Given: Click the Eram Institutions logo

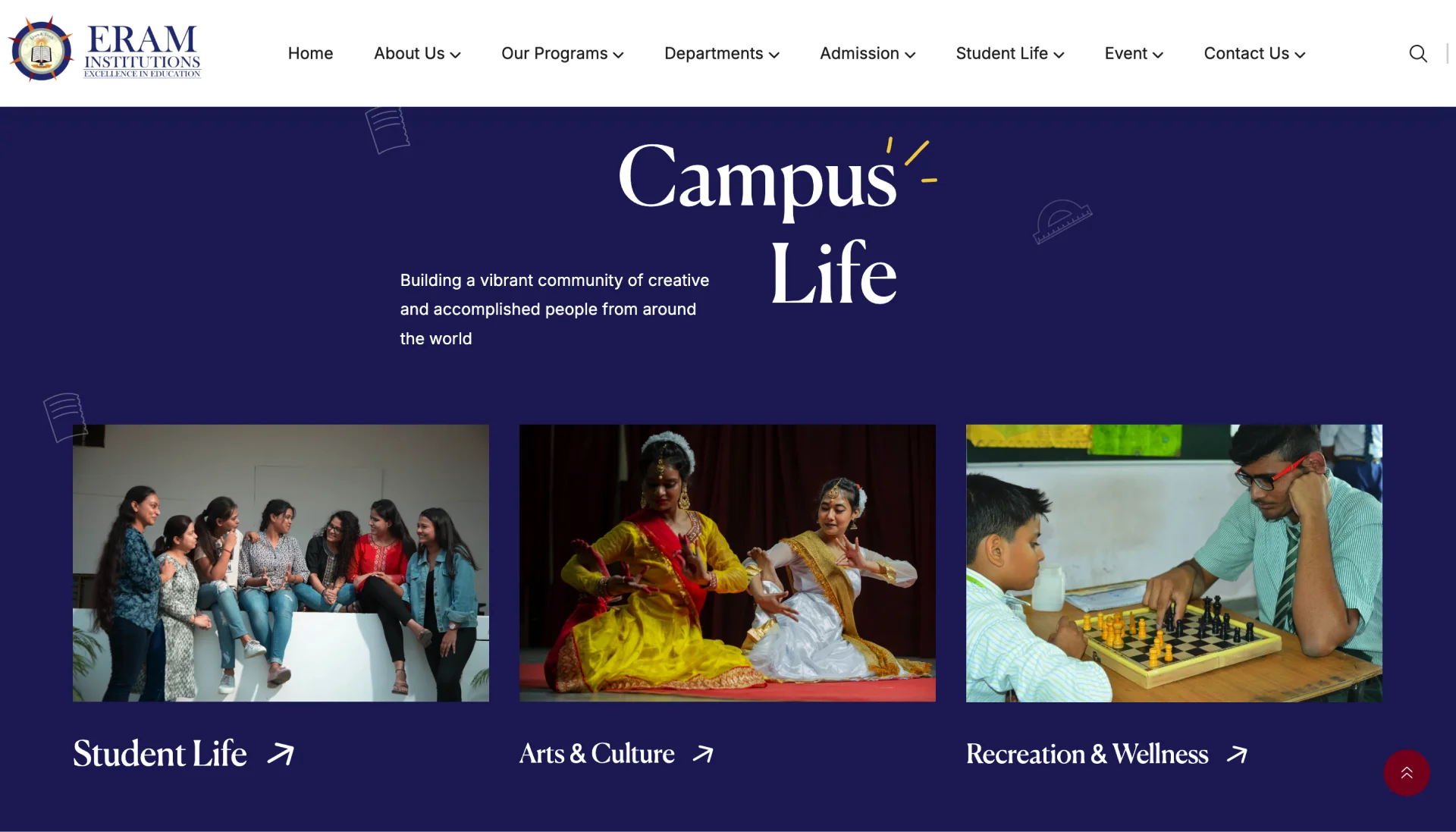Looking at the screenshot, I should pos(105,50).
